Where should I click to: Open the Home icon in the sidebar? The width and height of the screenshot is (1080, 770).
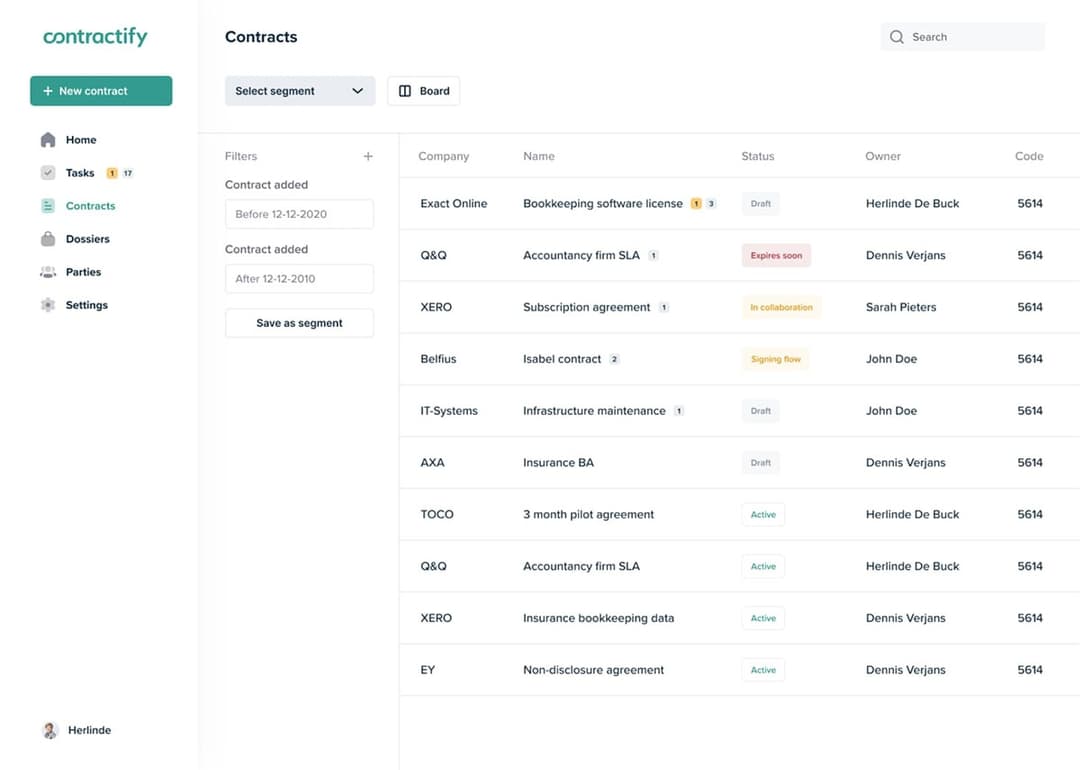(x=48, y=140)
